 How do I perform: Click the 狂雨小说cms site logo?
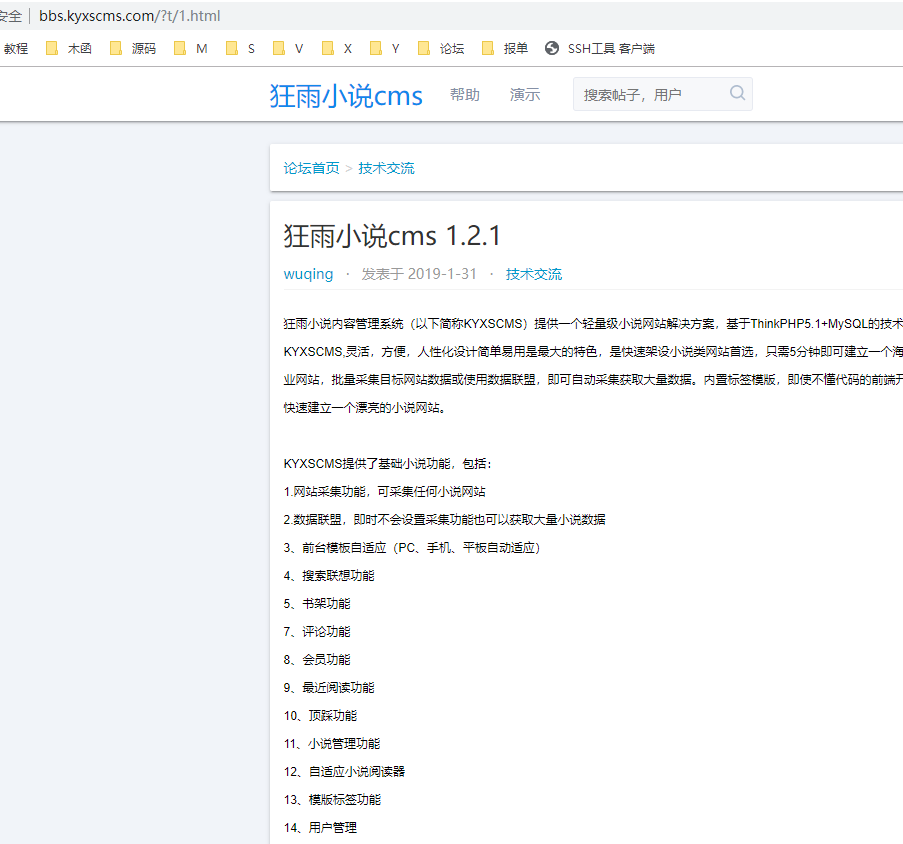(346, 96)
